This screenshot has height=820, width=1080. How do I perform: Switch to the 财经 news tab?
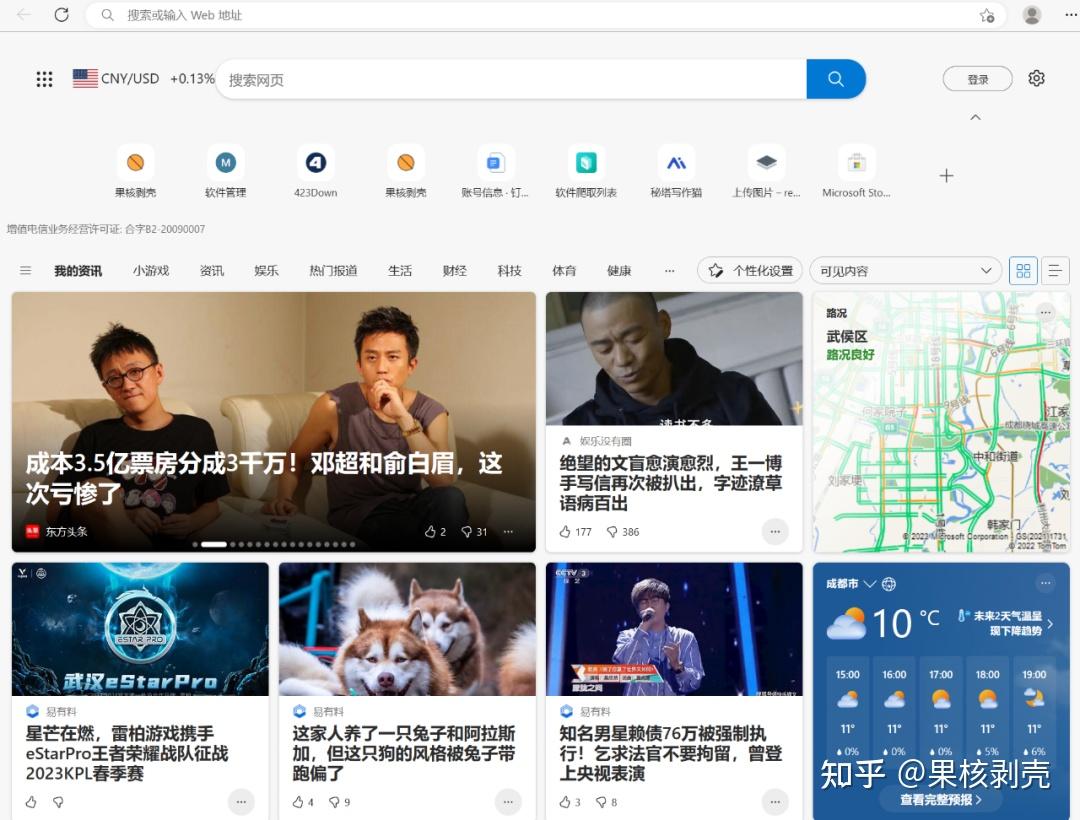(x=454, y=270)
